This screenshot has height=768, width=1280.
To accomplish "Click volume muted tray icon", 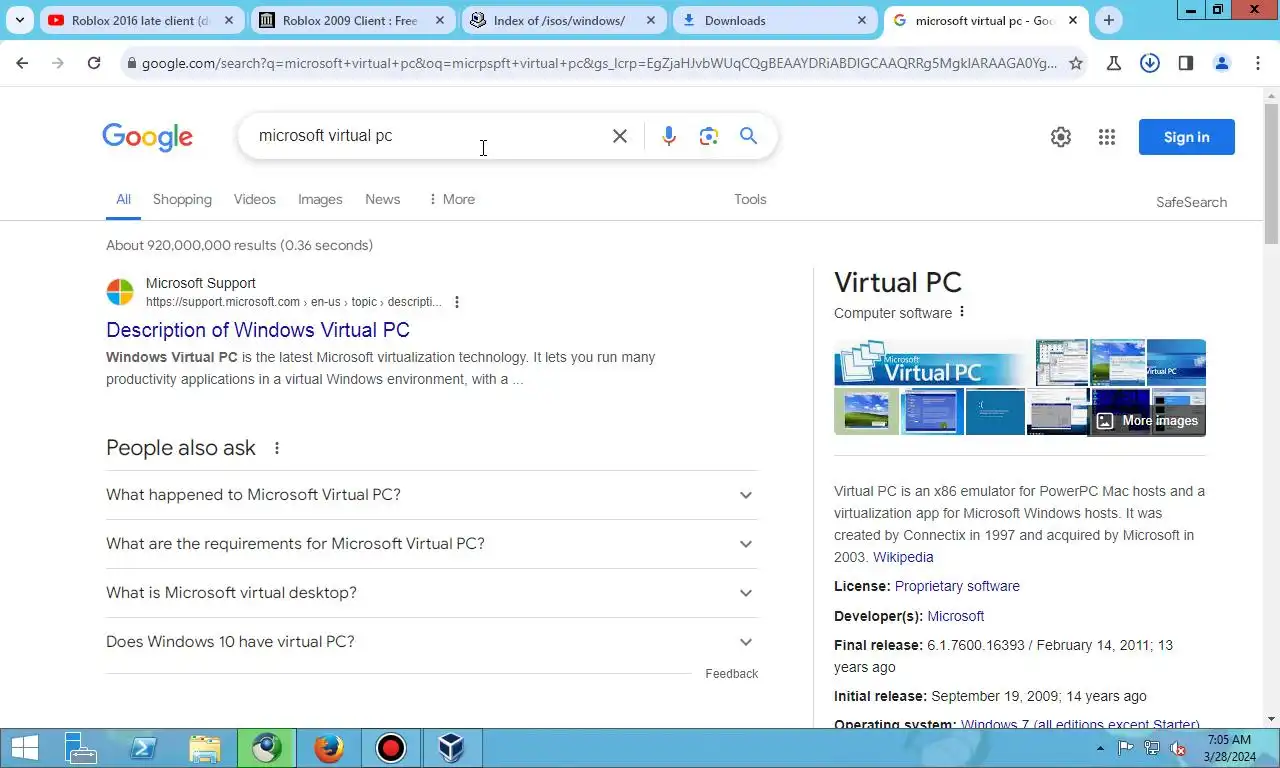I will pos(1178,748).
